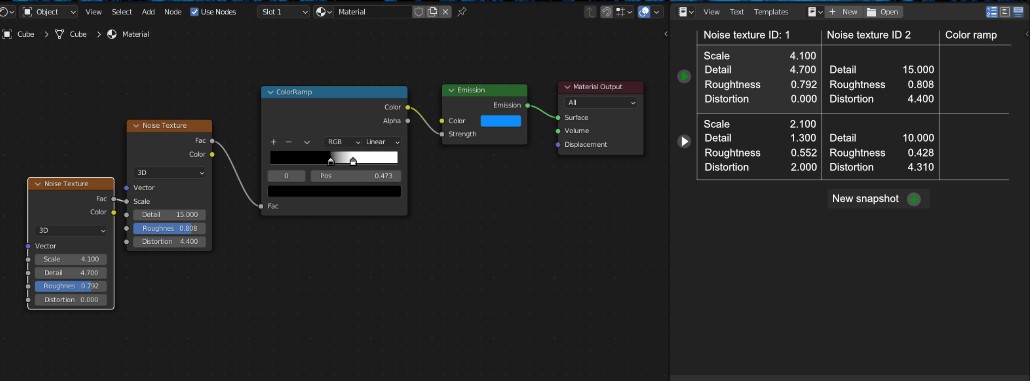Click the Surface input socket
Image resolution: width=1030 pixels, height=381 pixels.
(558, 118)
